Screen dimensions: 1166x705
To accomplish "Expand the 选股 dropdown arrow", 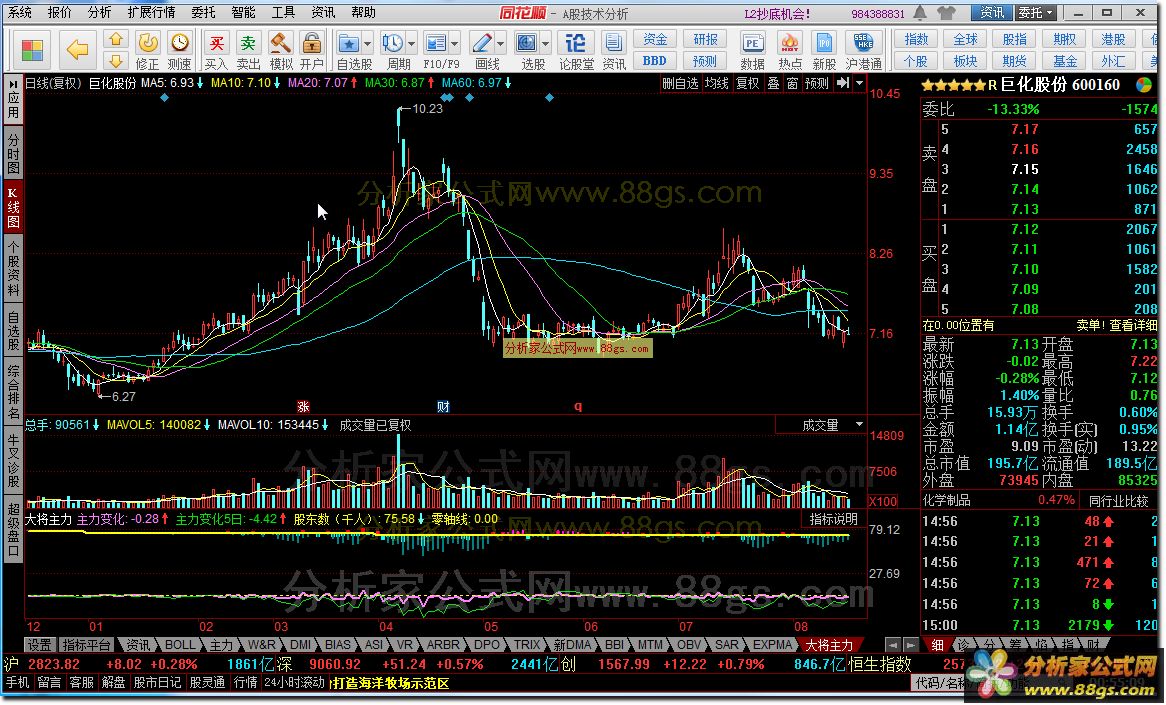I will [545, 44].
